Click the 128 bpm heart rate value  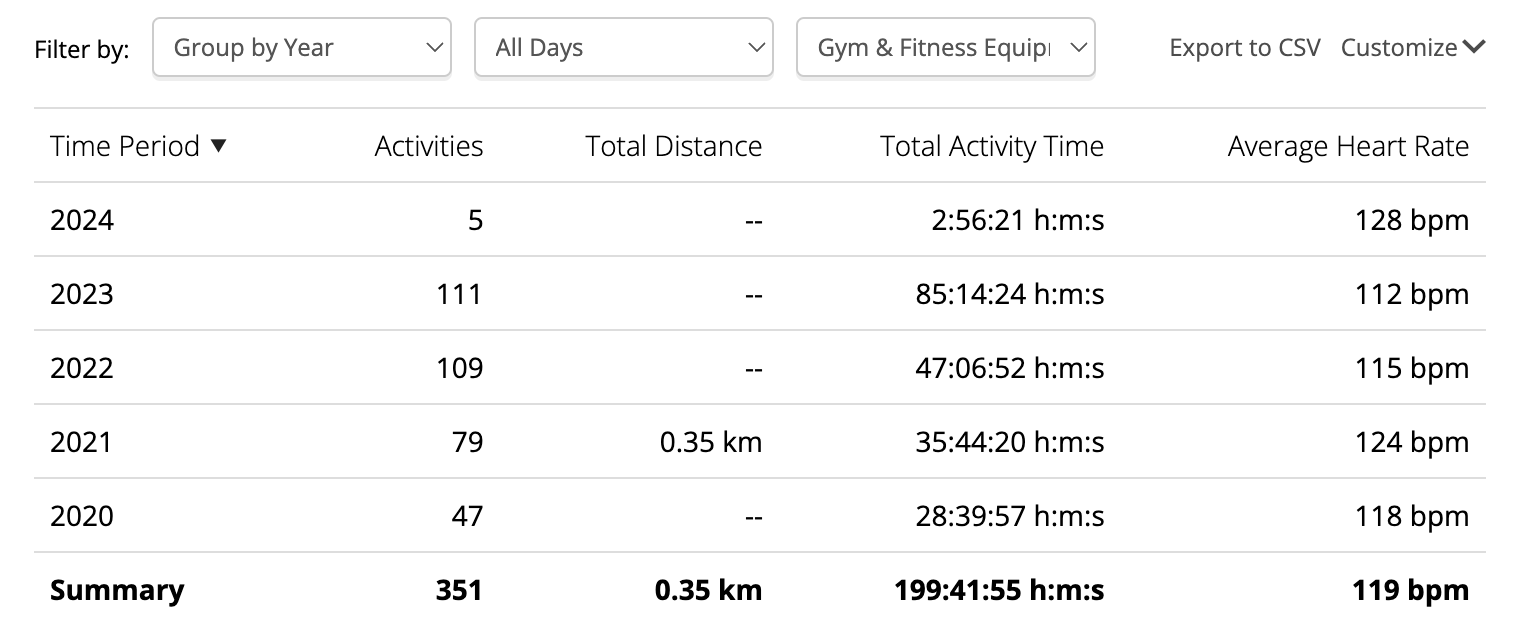tap(1412, 220)
